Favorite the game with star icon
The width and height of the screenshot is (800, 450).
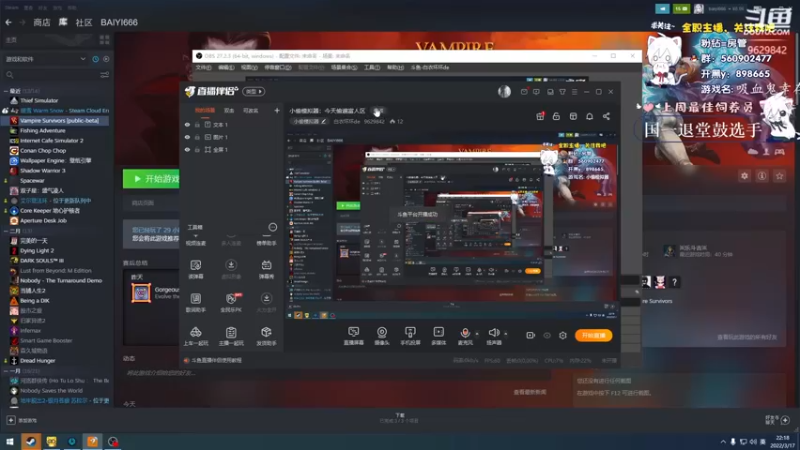[779, 176]
